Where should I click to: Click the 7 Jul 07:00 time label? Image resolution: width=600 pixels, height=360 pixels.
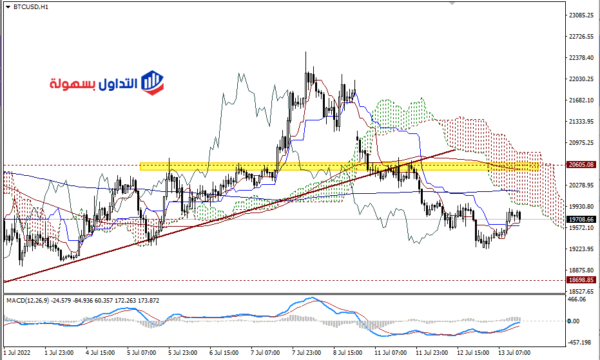click(265, 352)
